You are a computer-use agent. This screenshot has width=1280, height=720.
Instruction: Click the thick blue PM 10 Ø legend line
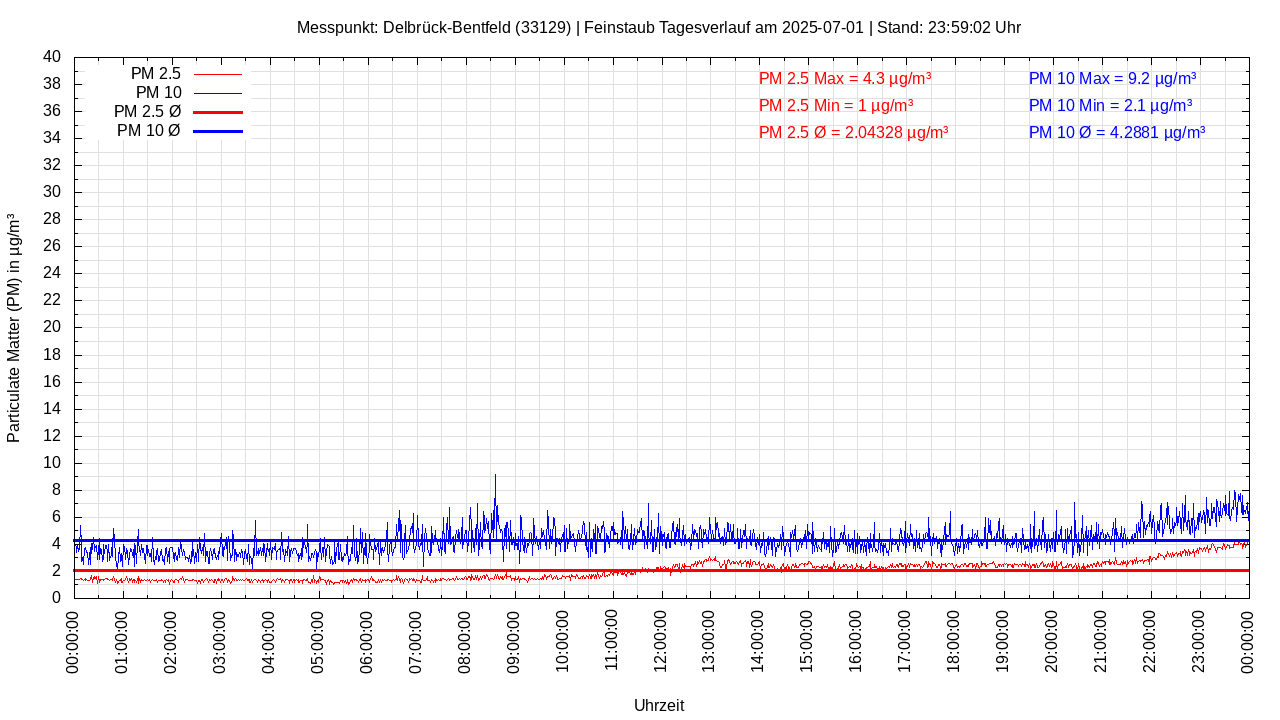click(217, 131)
